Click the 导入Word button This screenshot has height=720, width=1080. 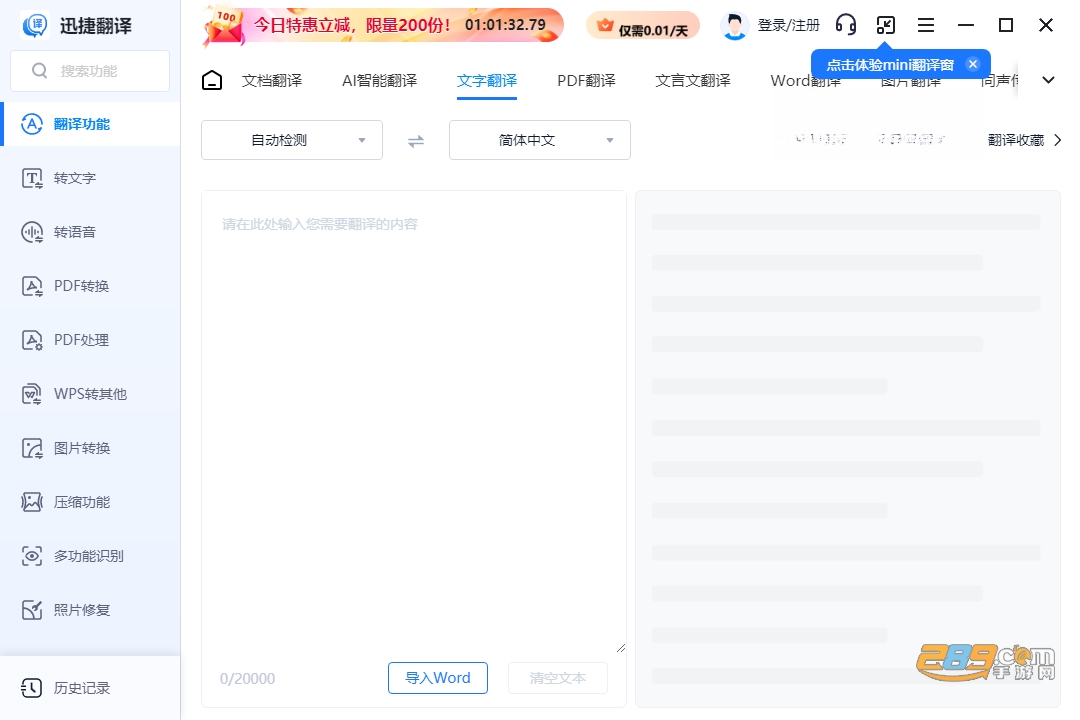(x=438, y=678)
